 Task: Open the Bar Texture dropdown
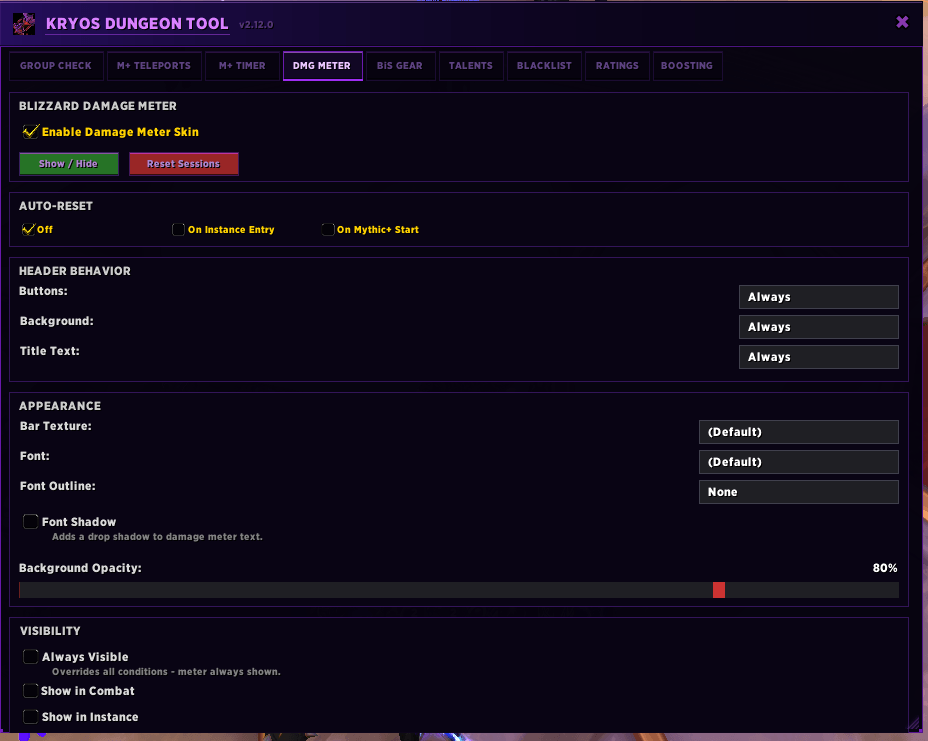pyautogui.click(x=798, y=432)
